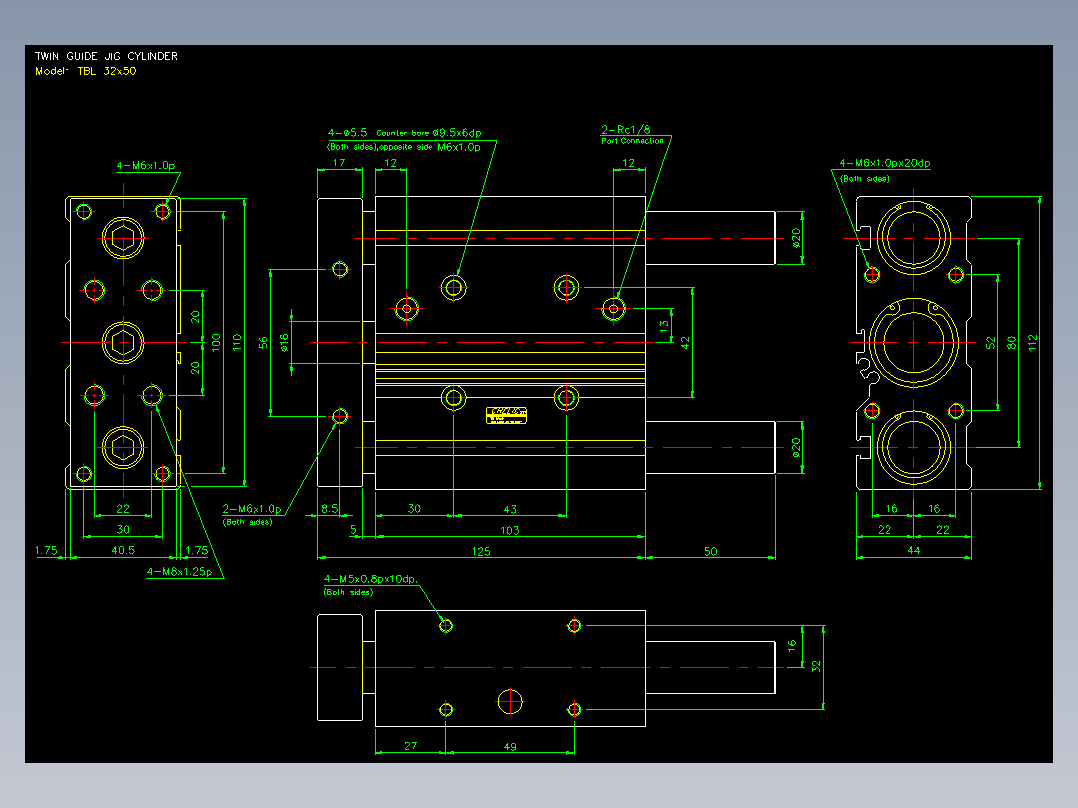Select the '40.5' width dimension
1078x808 pixels.
tap(123, 550)
